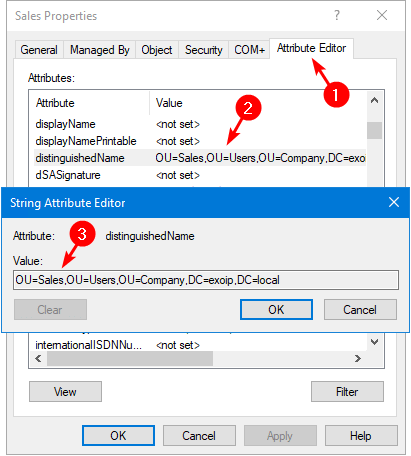Click OK at the bottom of Sales Properties
The image size is (411, 456).
[118, 436]
